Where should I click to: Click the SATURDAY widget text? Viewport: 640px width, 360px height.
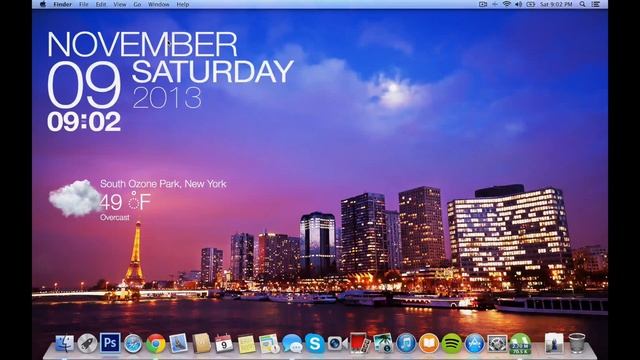coord(213,71)
